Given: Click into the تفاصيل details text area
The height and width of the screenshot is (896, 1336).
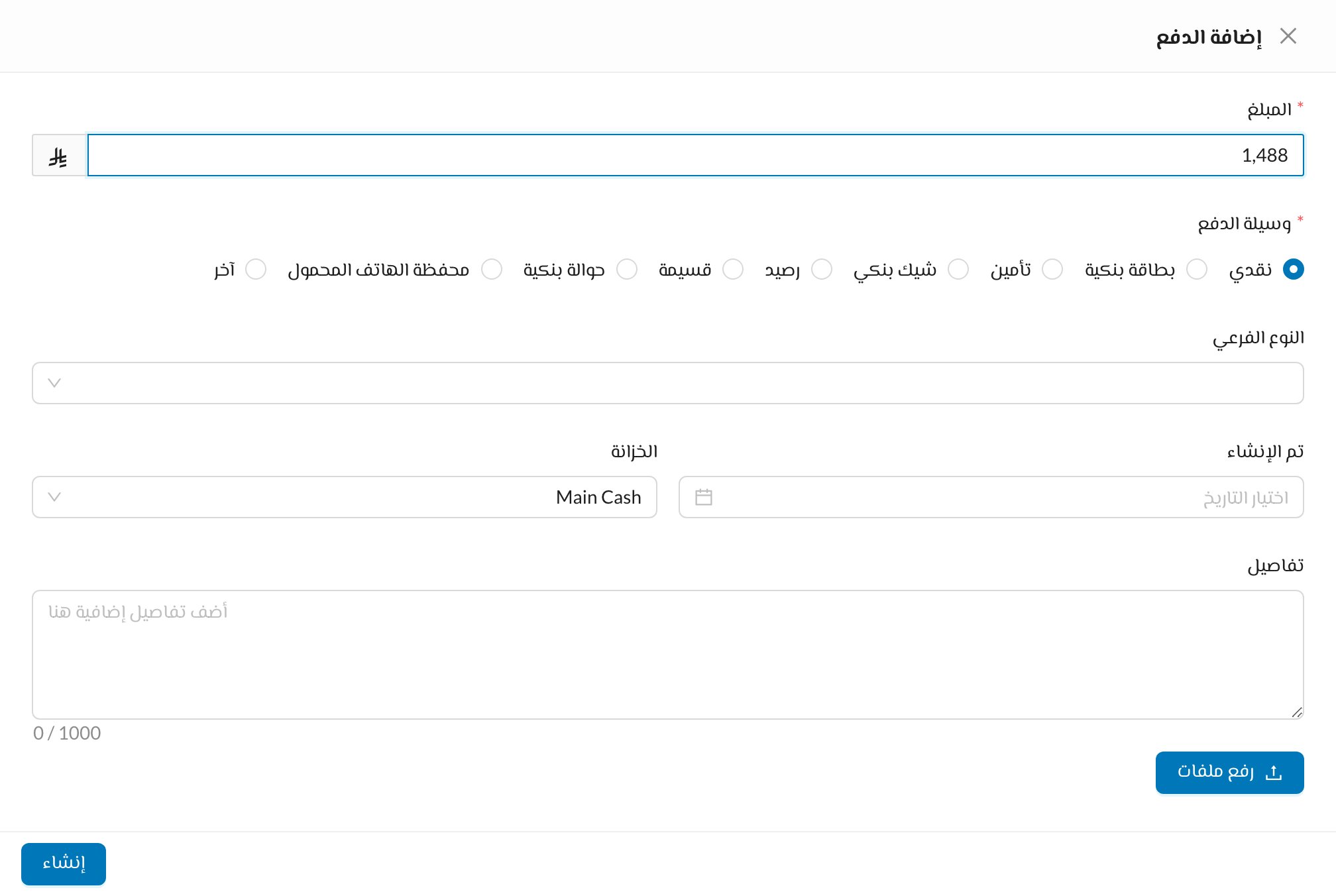Looking at the screenshot, I should pos(668,655).
